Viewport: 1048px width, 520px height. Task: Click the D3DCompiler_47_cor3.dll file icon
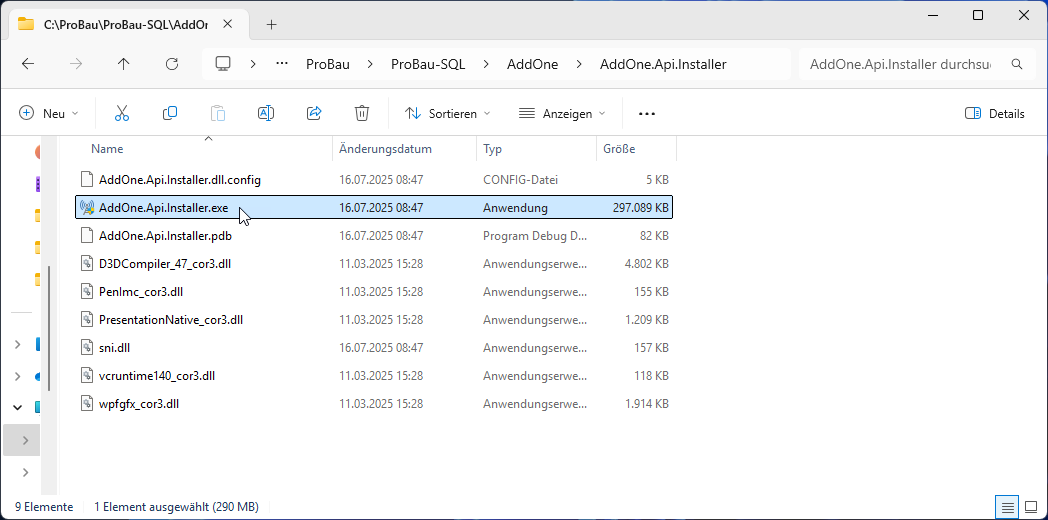coord(86,264)
